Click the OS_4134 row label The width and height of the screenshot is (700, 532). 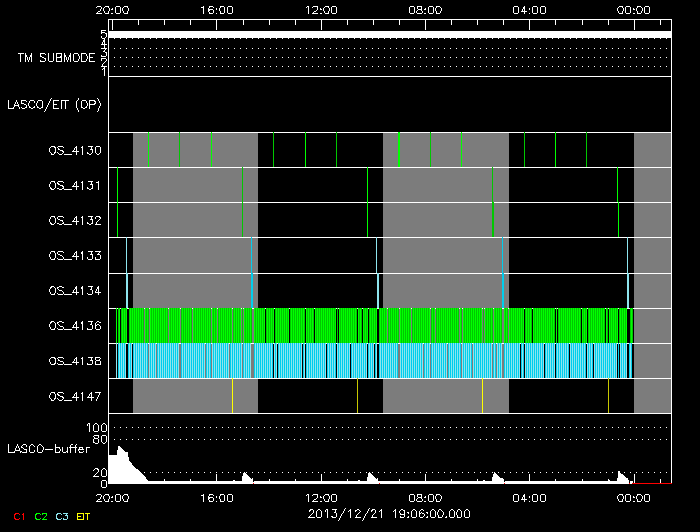pyautogui.click(x=74, y=291)
